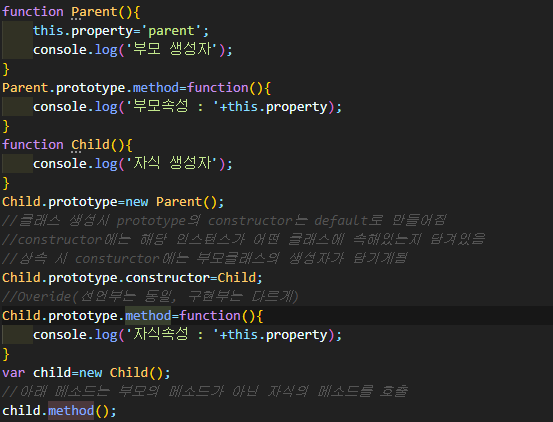This screenshot has height=422, width=553.
Task: Click the name Parent in 'function Parent(){'
Action: pos(94,12)
